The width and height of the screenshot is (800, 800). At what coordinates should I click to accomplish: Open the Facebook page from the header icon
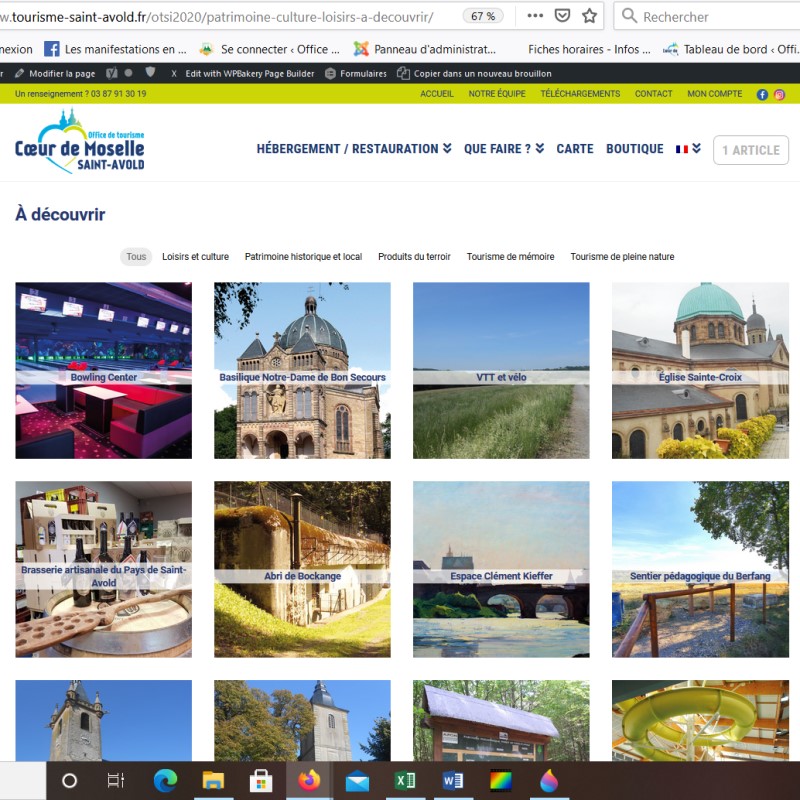pyautogui.click(x=763, y=94)
